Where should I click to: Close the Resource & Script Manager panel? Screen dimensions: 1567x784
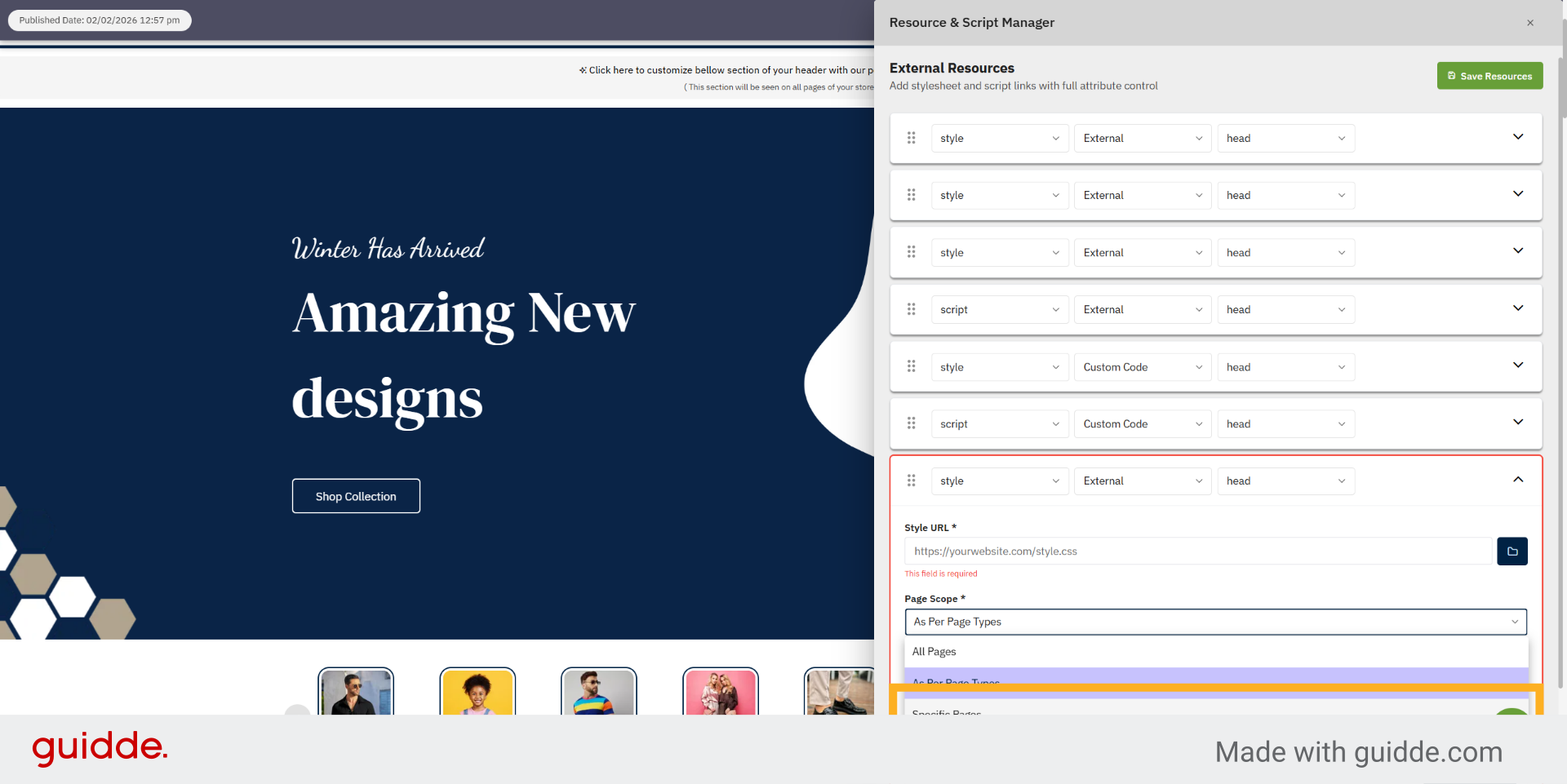(x=1530, y=23)
